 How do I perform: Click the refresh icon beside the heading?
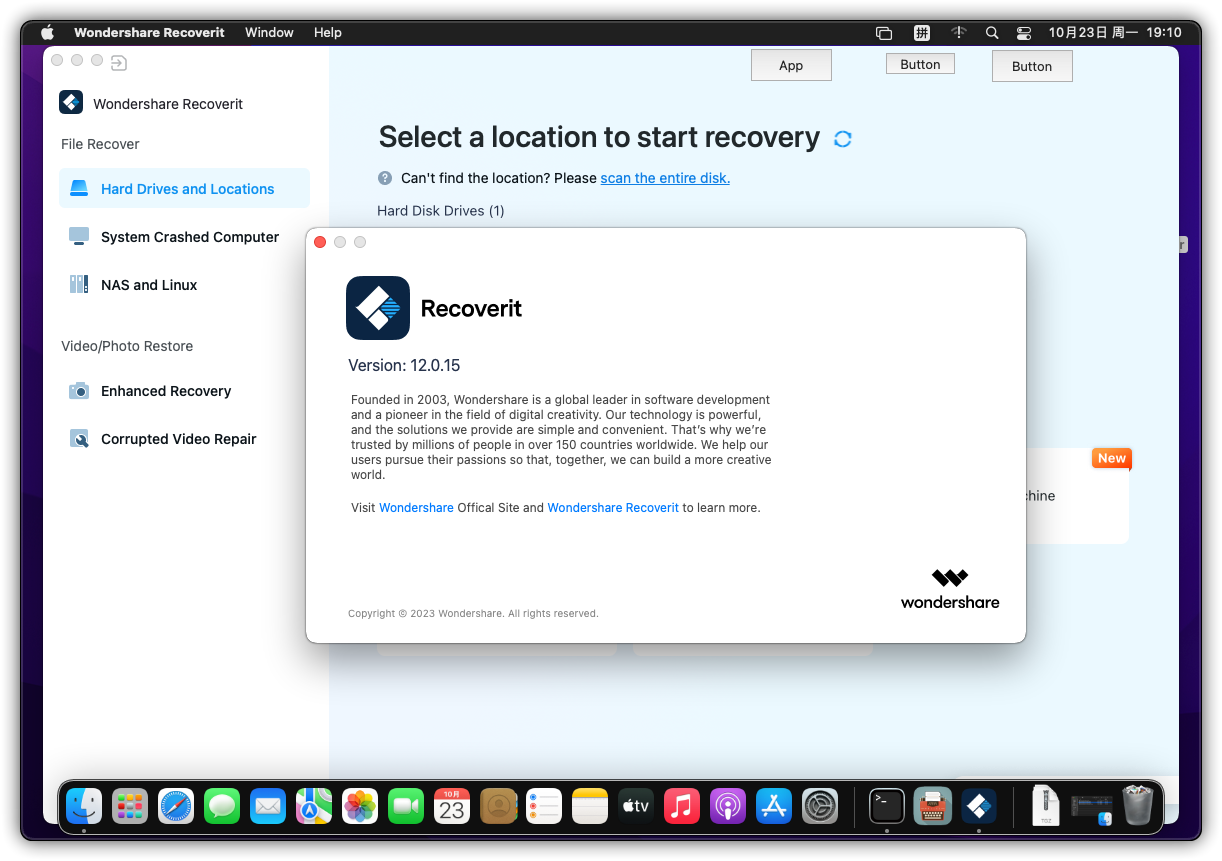(x=842, y=139)
